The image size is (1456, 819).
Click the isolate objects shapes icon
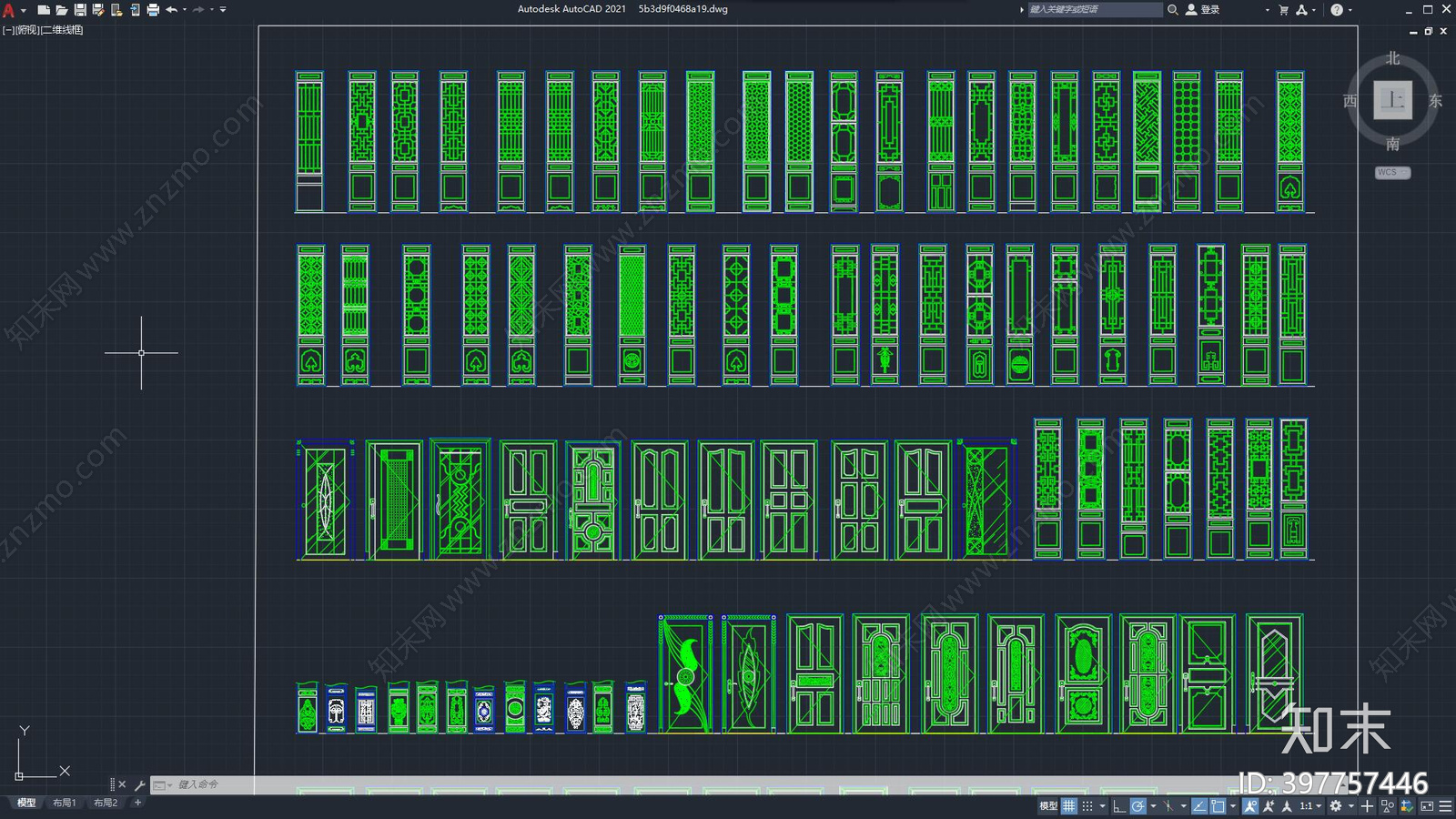[x=1388, y=806]
